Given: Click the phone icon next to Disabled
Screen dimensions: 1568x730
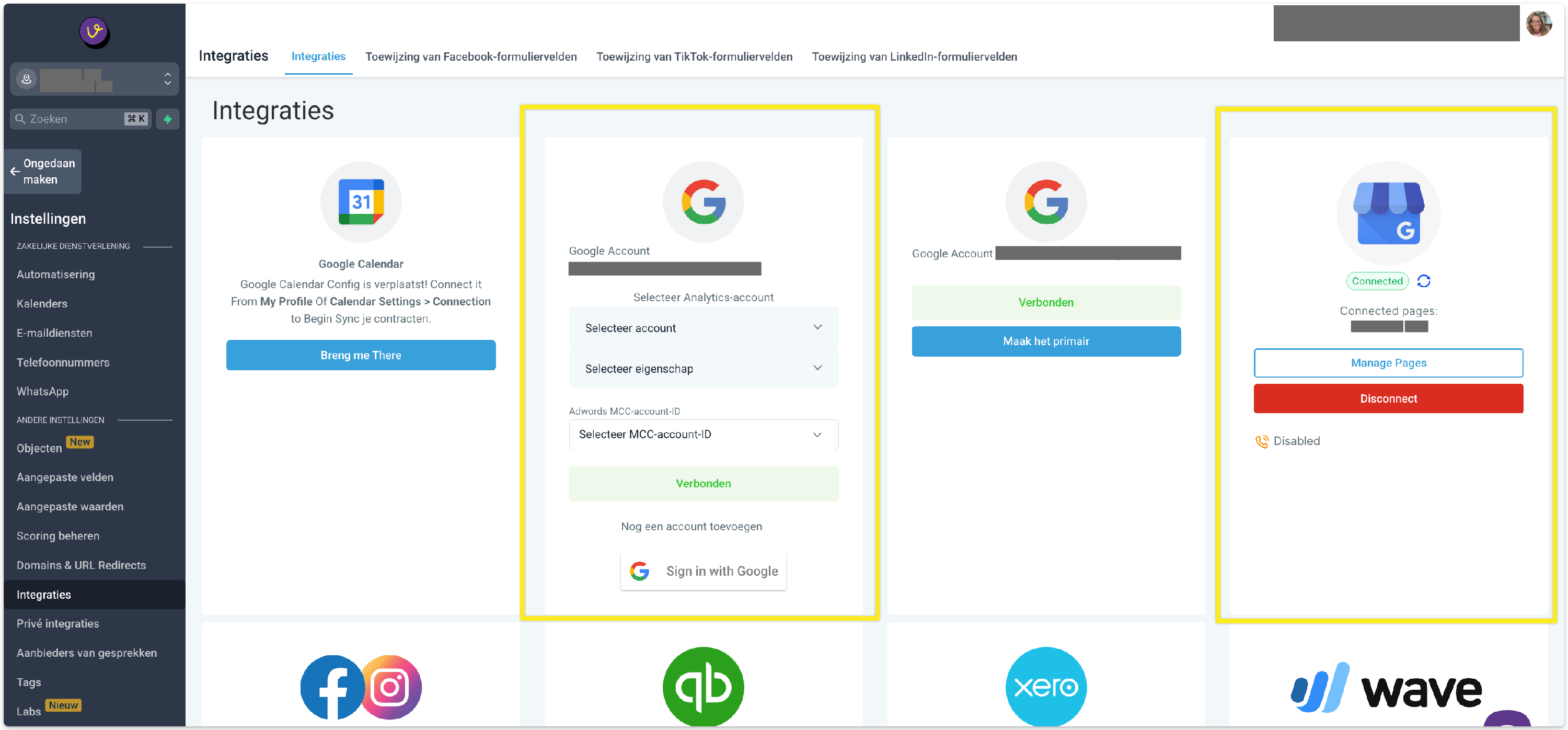Looking at the screenshot, I should pyautogui.click(x=1261, y=441).
